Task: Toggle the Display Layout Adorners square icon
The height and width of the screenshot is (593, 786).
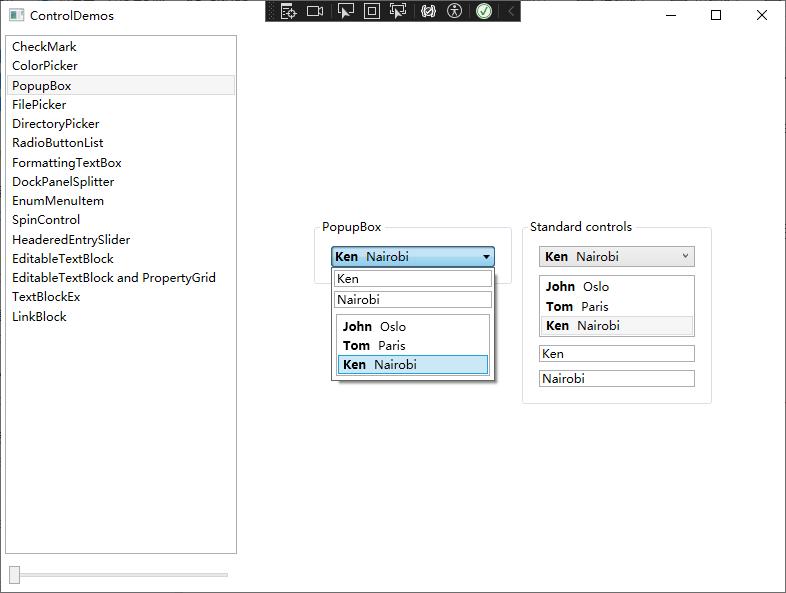Action: [371, 11]
